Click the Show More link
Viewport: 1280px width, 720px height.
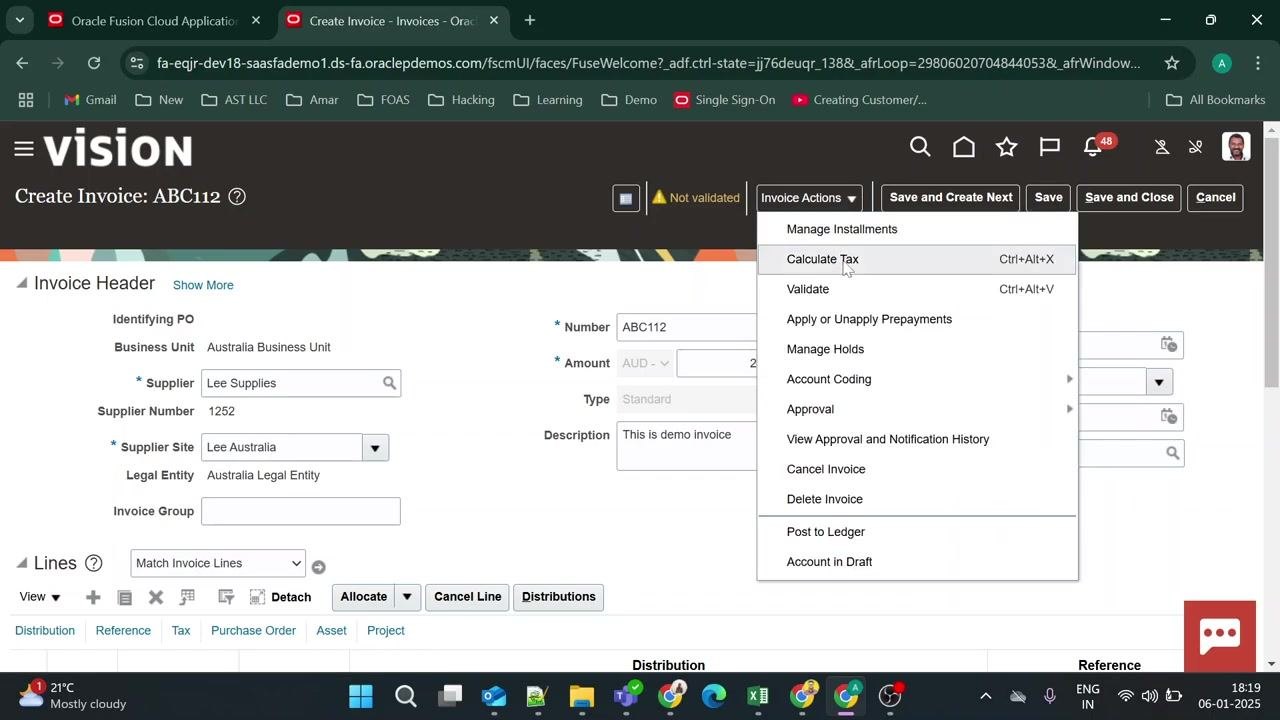pos(203,285)
